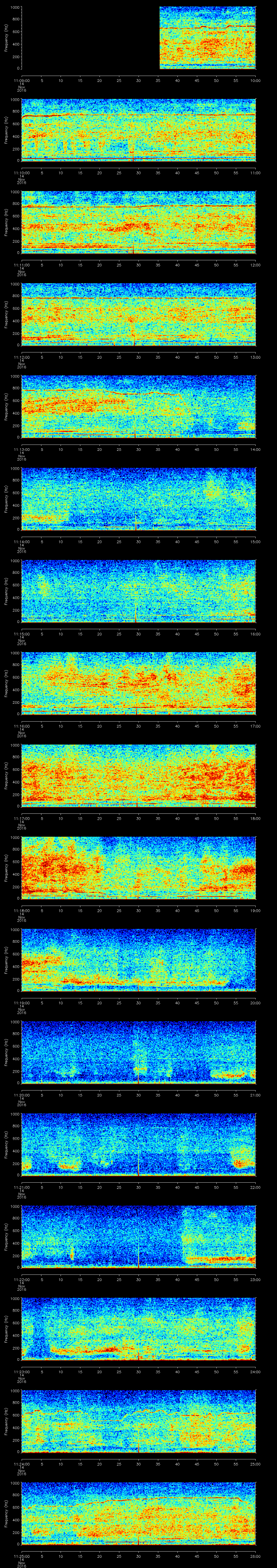
Task: Select the spectrogram panel starting at 11:14:00
Action: pyautogui.click(x=139, y=499)
